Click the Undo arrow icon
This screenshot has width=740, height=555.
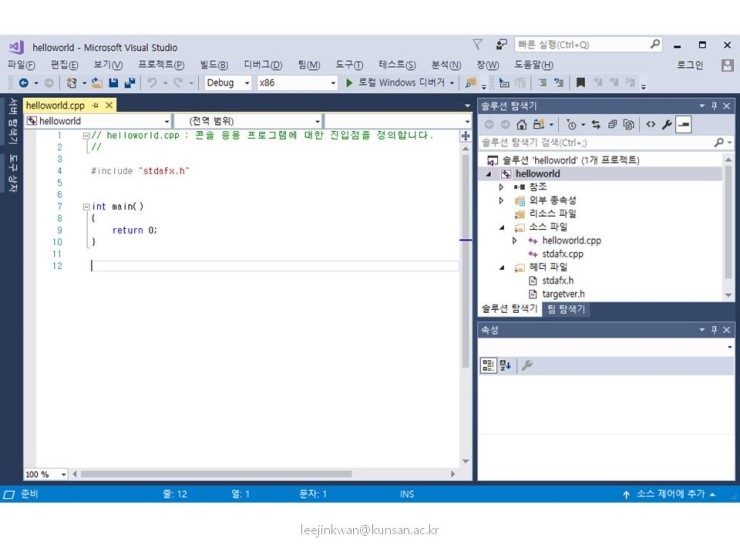pos(152,83)
